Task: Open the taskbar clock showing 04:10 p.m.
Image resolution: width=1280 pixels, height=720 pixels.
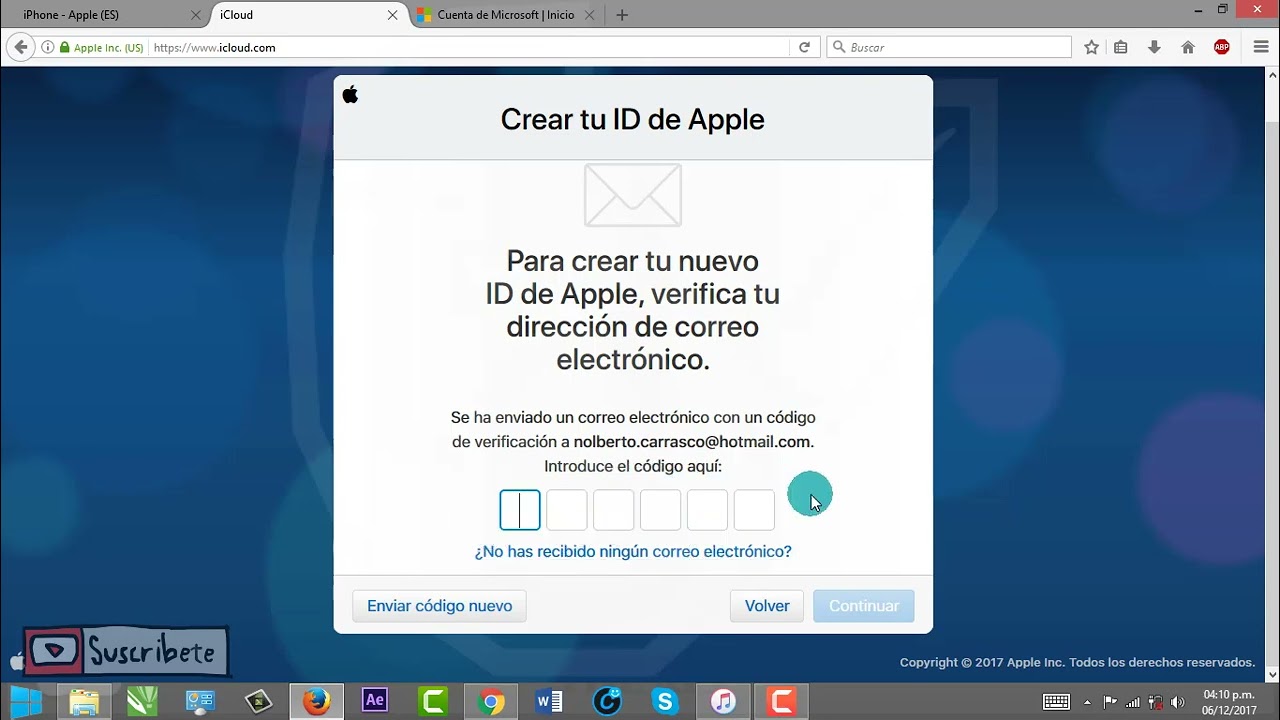Action: tap(1229, 702)
